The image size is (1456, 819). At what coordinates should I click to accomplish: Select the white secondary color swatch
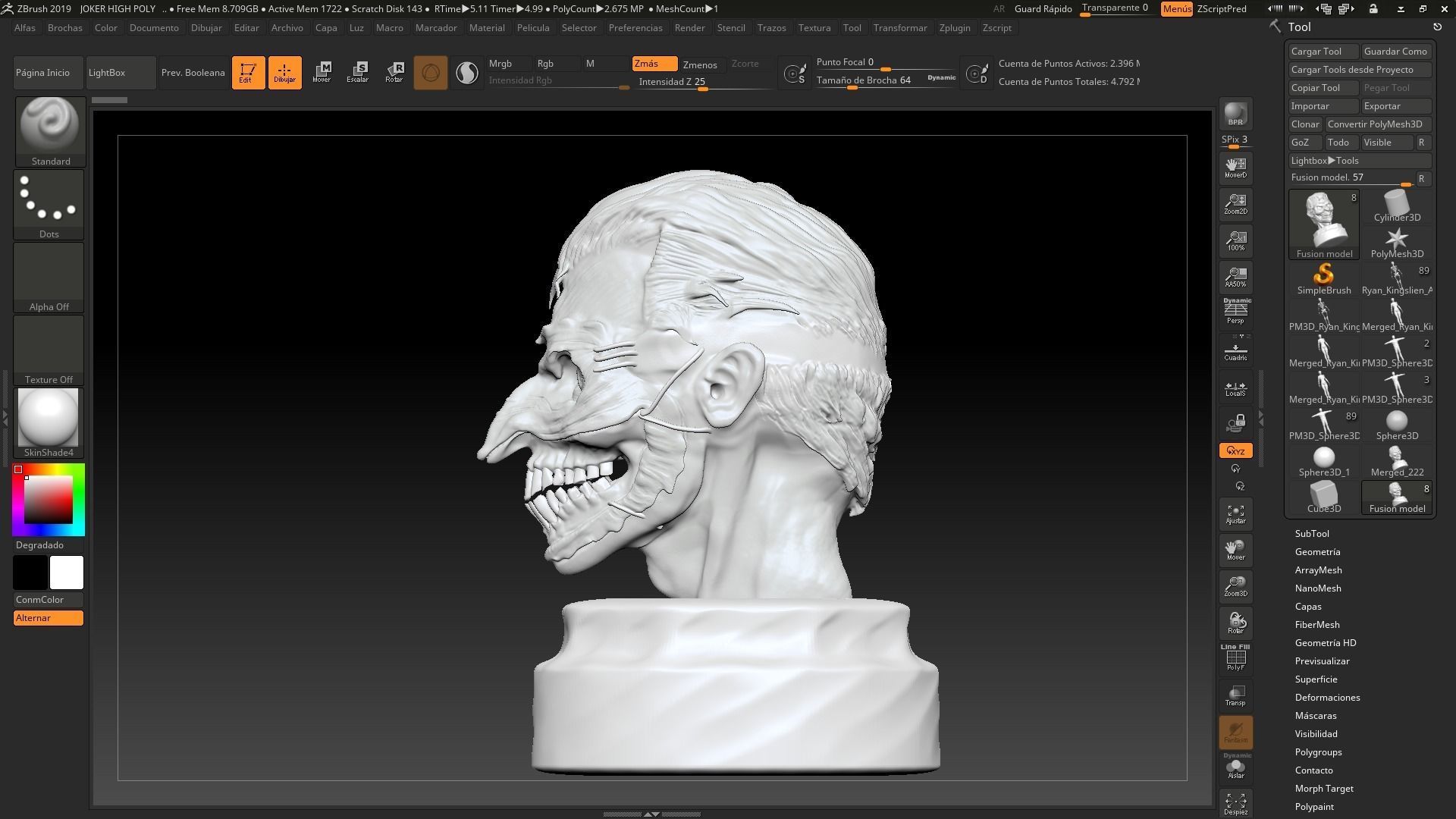(67, 573)
